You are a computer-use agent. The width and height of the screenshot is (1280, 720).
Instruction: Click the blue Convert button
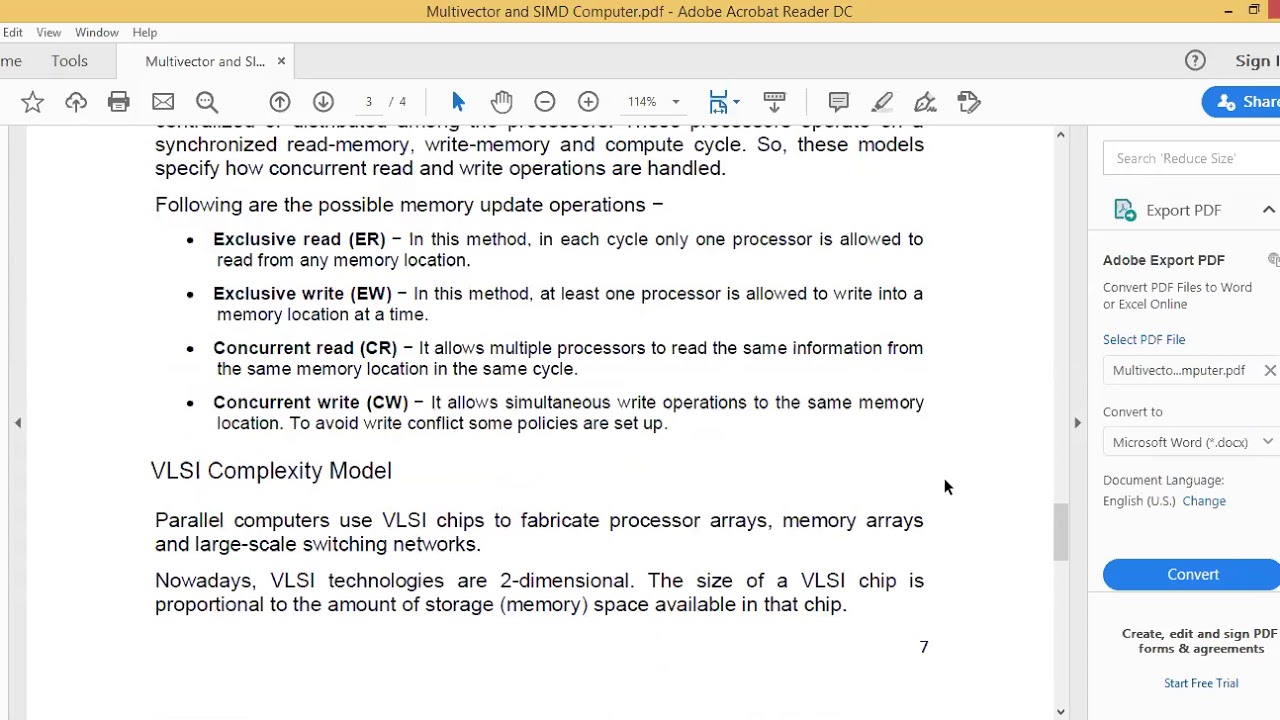(x=1191, y=574)
